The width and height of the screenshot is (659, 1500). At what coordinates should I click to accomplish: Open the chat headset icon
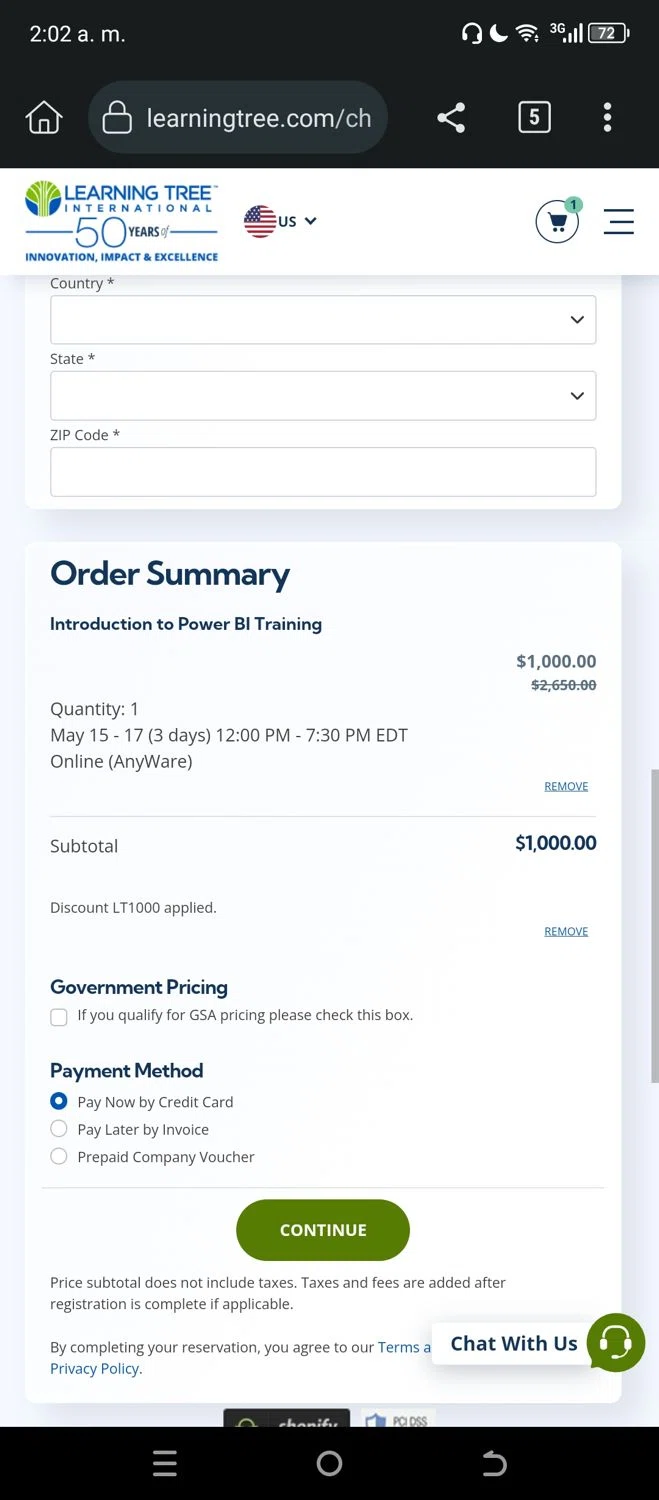click(x=616, y=1342)
